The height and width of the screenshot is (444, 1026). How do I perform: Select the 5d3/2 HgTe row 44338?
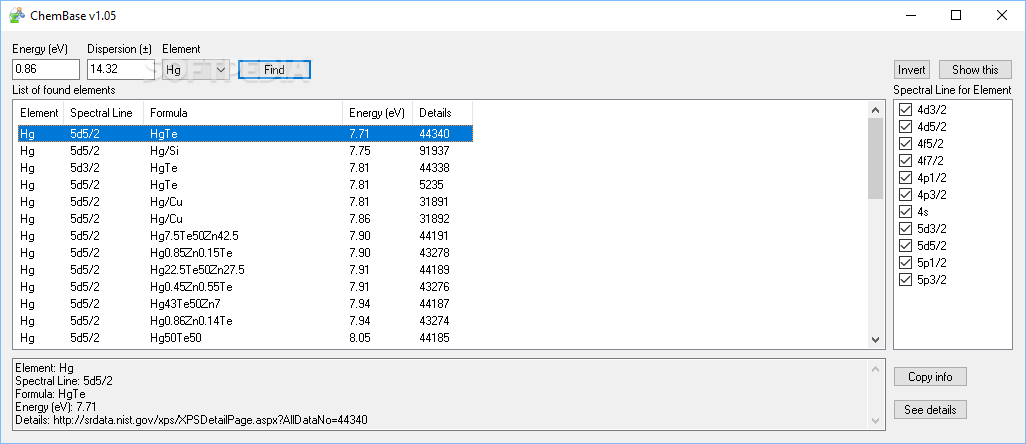click(245, 167)
